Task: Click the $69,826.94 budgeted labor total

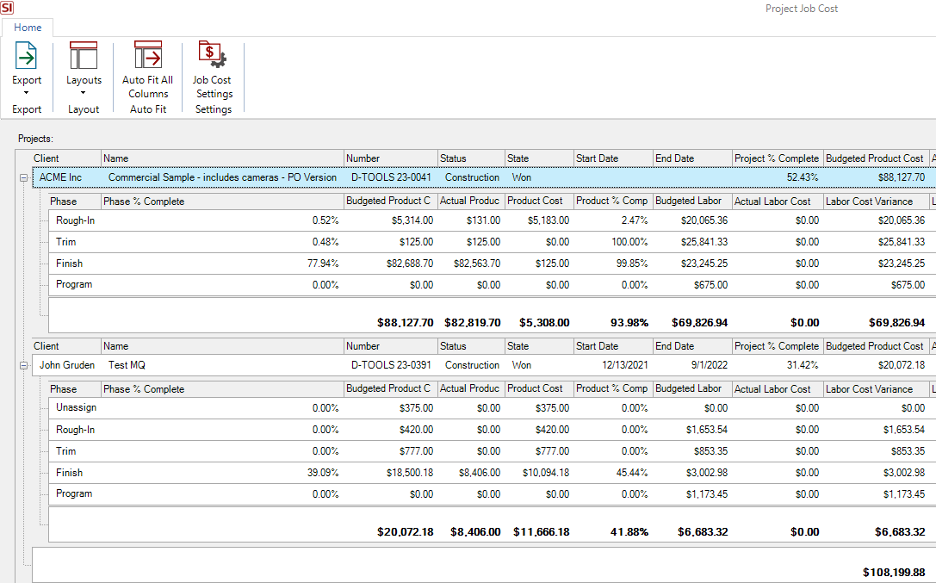Action: click(x=700, y=323)
